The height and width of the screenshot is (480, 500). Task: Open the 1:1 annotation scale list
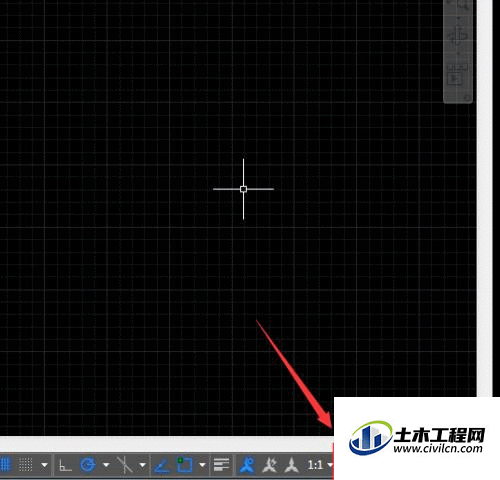pos(319,465)
